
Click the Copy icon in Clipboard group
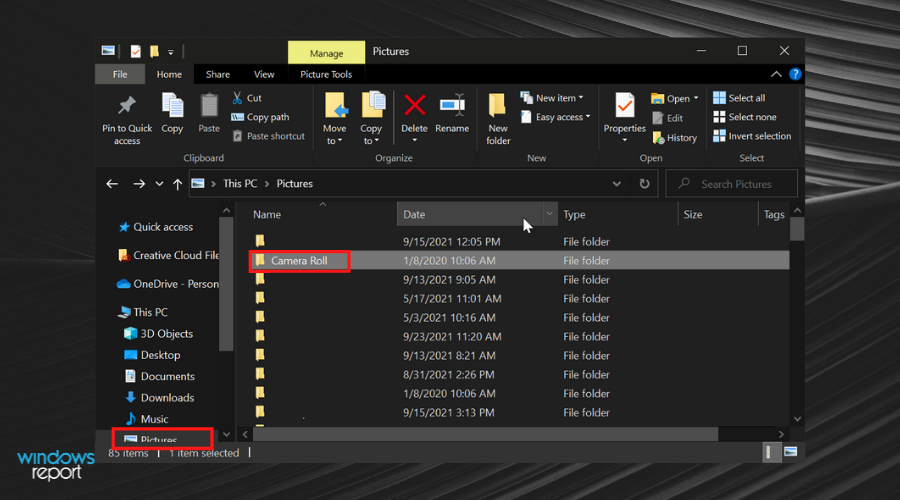(x=172, y=106)
